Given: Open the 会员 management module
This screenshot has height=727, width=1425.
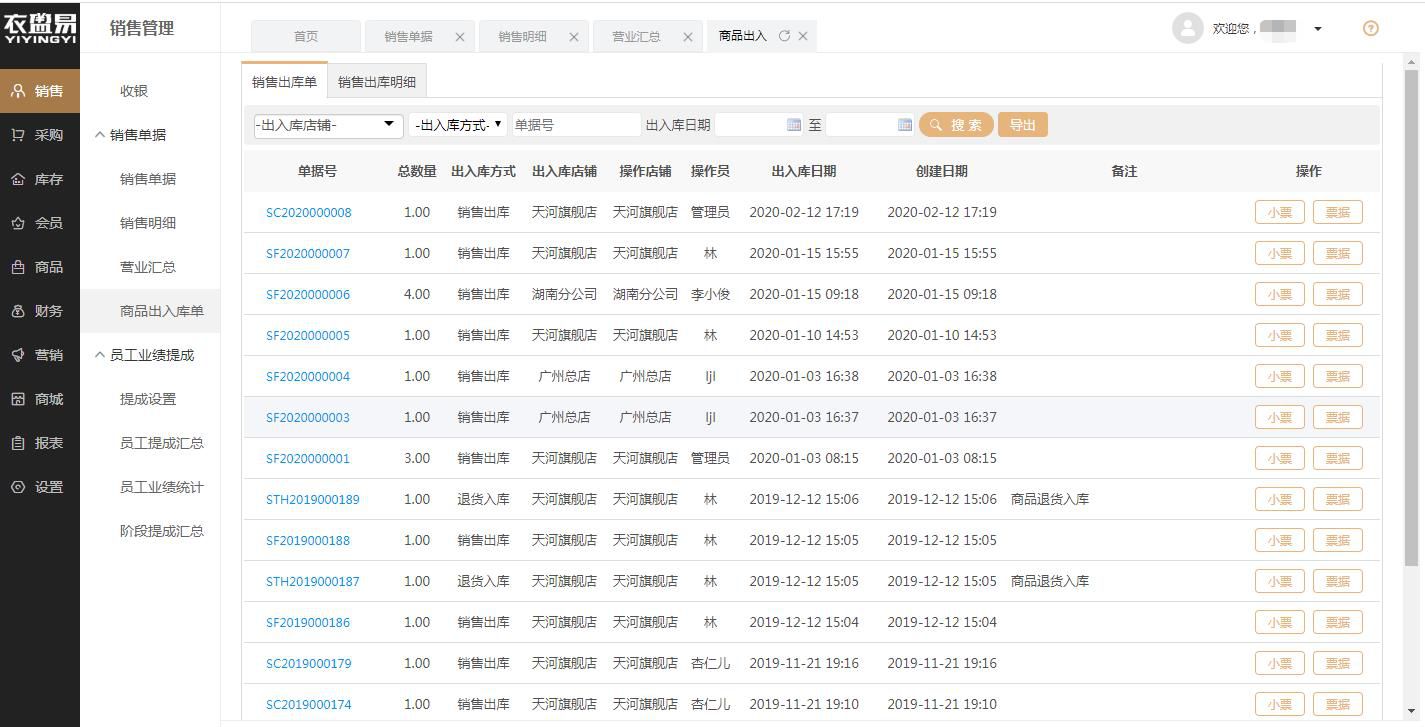Looking at the screenshot, I should pyautogui.click(x=40, y=222).
